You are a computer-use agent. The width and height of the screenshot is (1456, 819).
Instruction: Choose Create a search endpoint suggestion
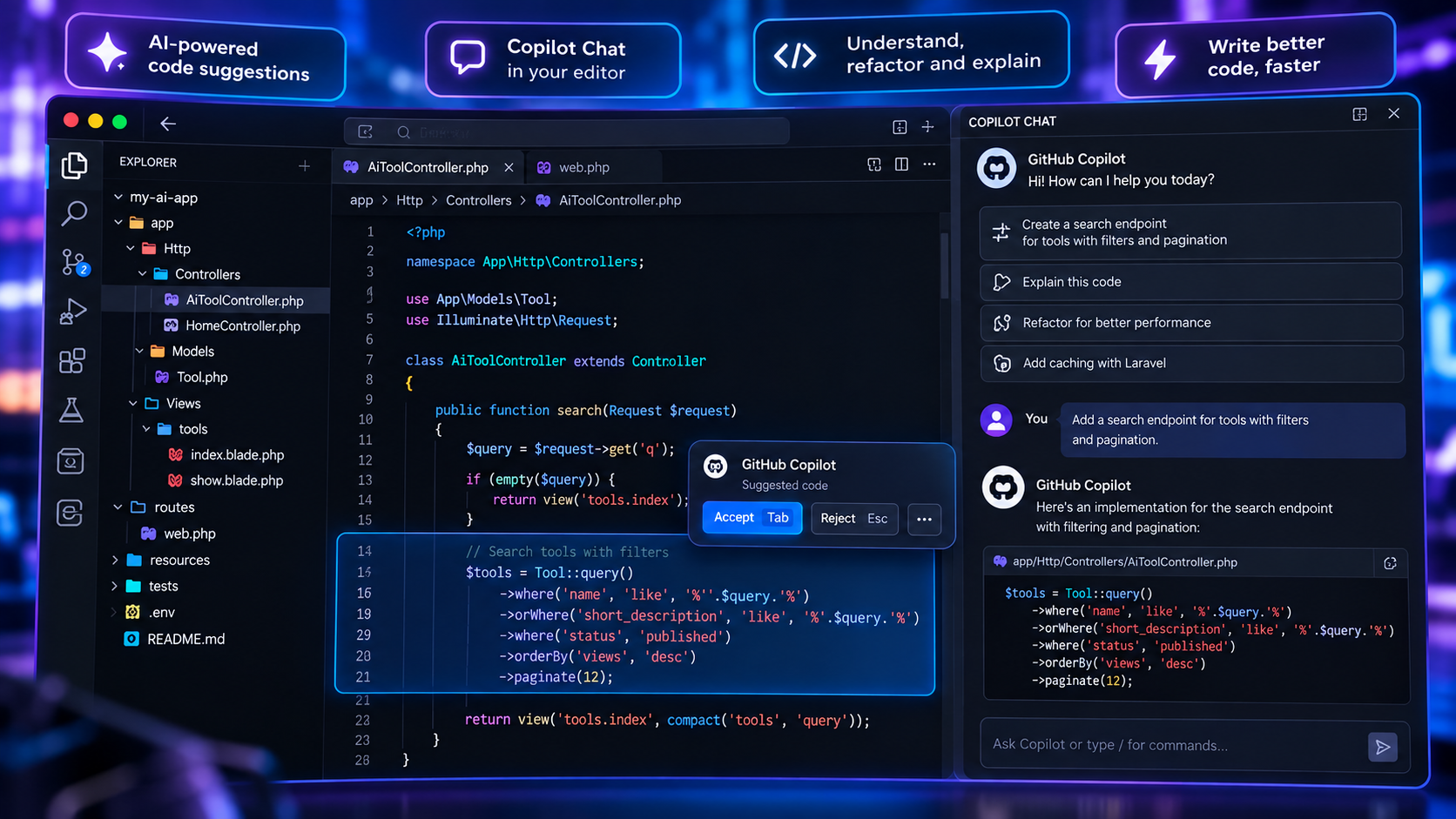click(x=1191, y=232)
